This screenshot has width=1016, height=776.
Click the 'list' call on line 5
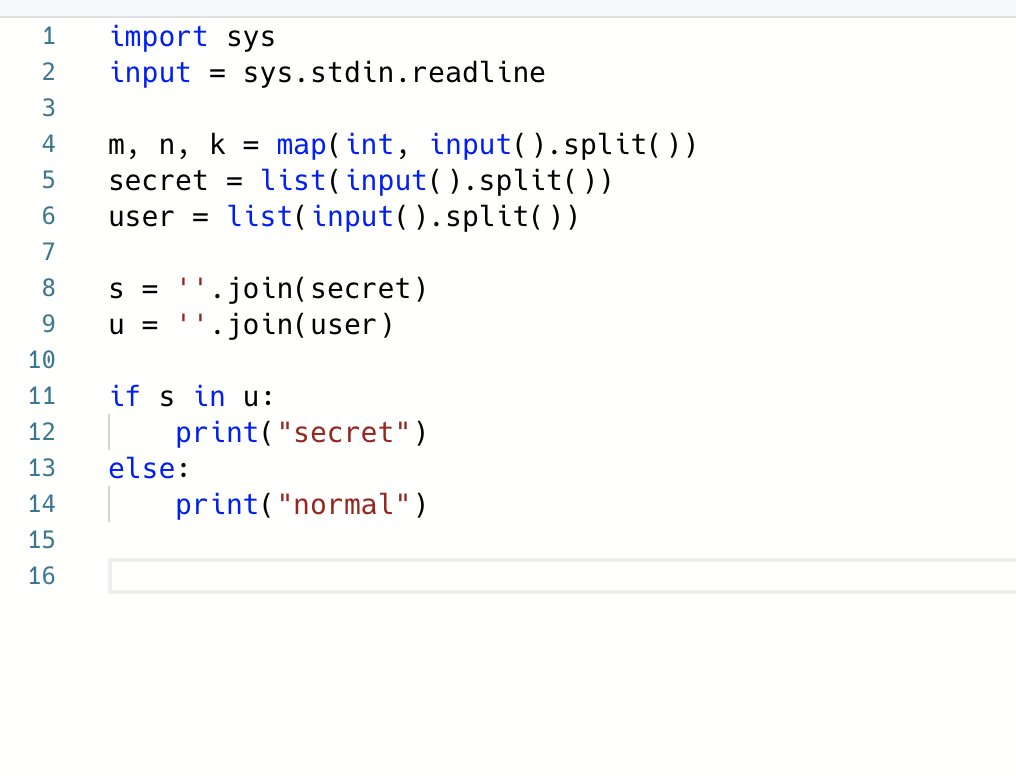[294, 180]
